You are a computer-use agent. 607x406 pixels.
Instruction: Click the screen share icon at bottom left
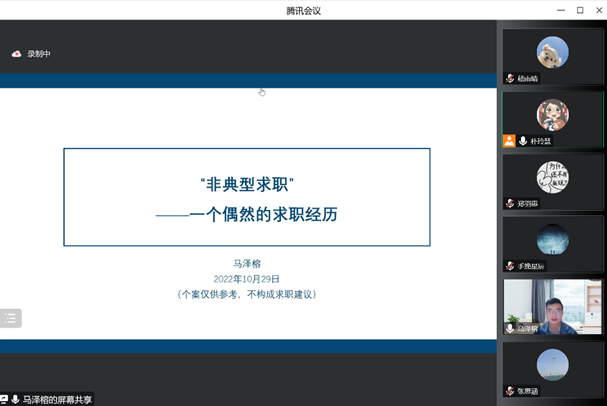(x=4, y=399)
